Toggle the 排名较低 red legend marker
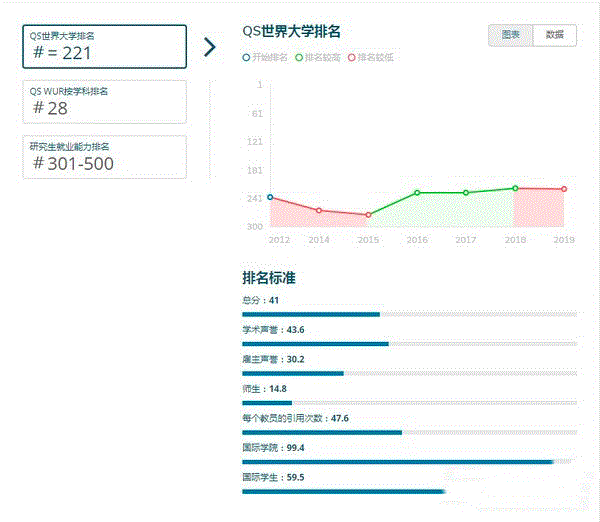The width and height of the screenshot is (600, 522). click(351, 57)
